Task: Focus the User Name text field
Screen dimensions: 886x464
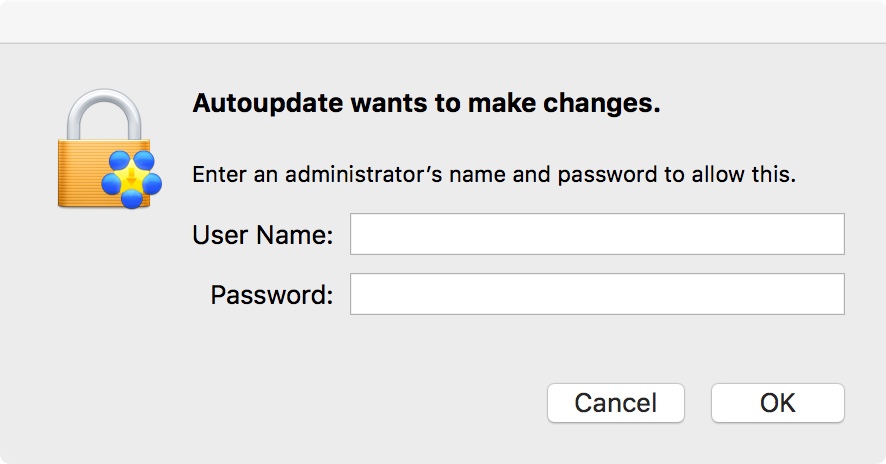Action: click(597, 235)
